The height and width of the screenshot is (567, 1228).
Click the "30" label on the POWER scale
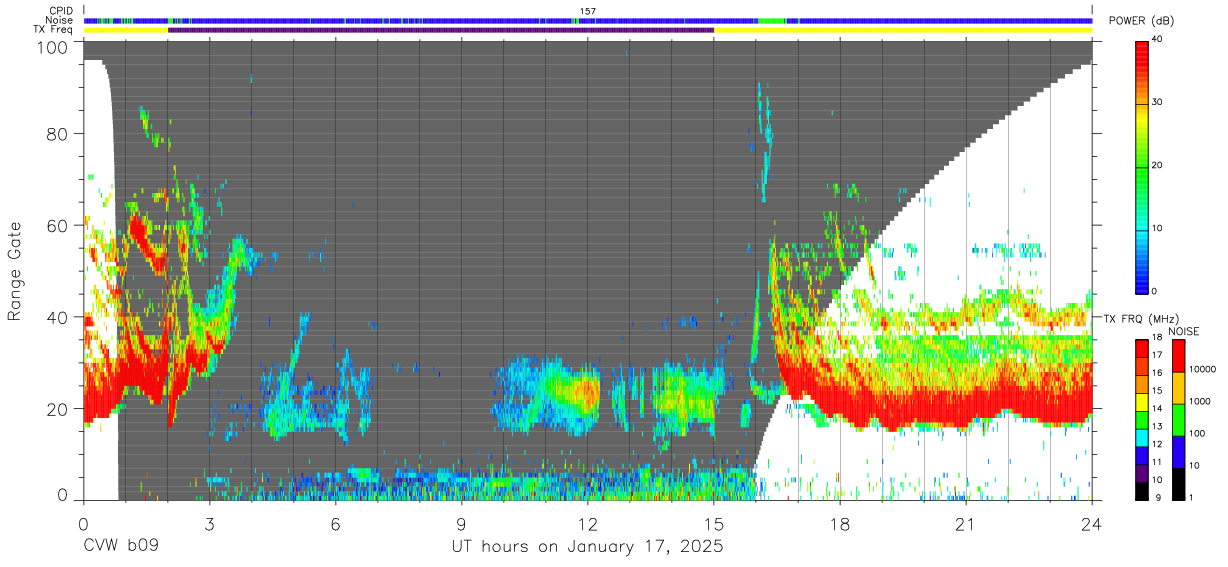pyautogui.click(x=1157, y=102)
